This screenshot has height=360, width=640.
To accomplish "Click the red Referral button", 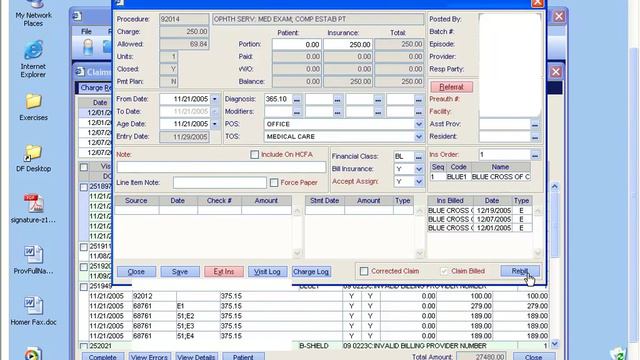I will coord(451,87).
